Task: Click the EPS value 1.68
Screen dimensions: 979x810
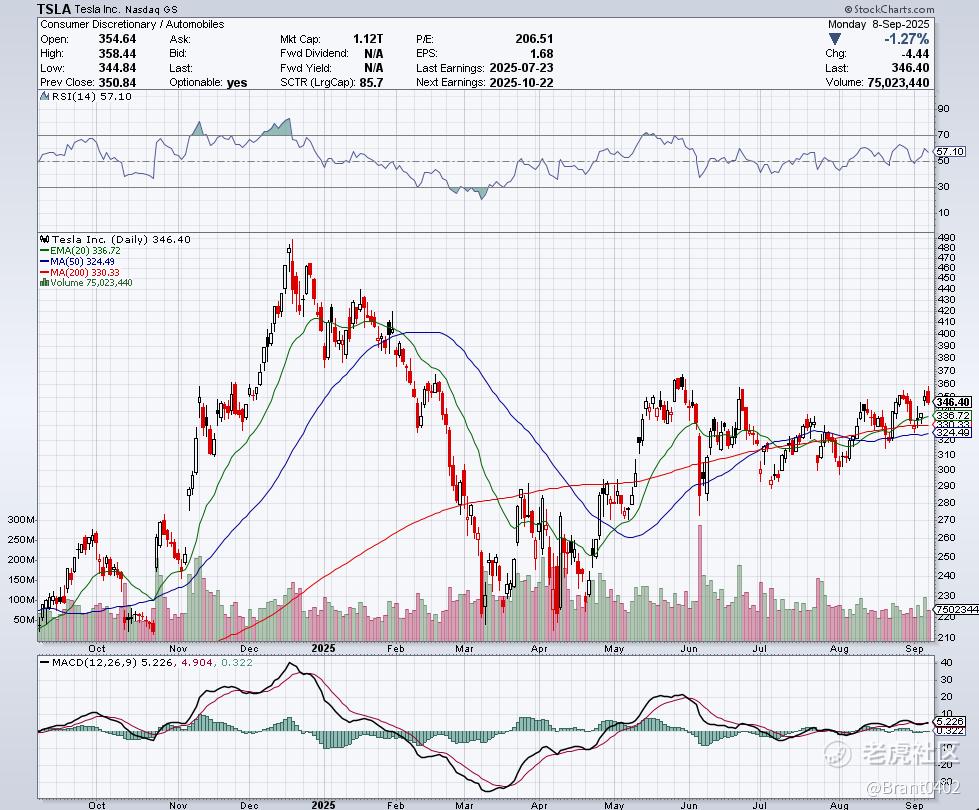Action: [542, 53]
